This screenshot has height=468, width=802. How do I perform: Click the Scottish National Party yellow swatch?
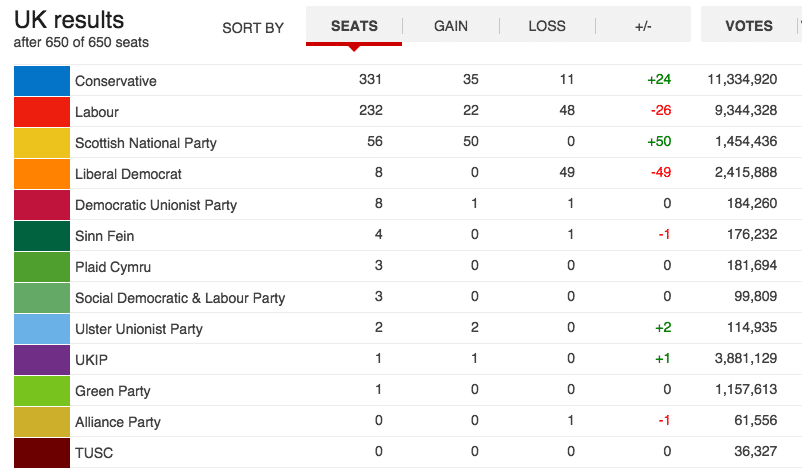point(42,143)
